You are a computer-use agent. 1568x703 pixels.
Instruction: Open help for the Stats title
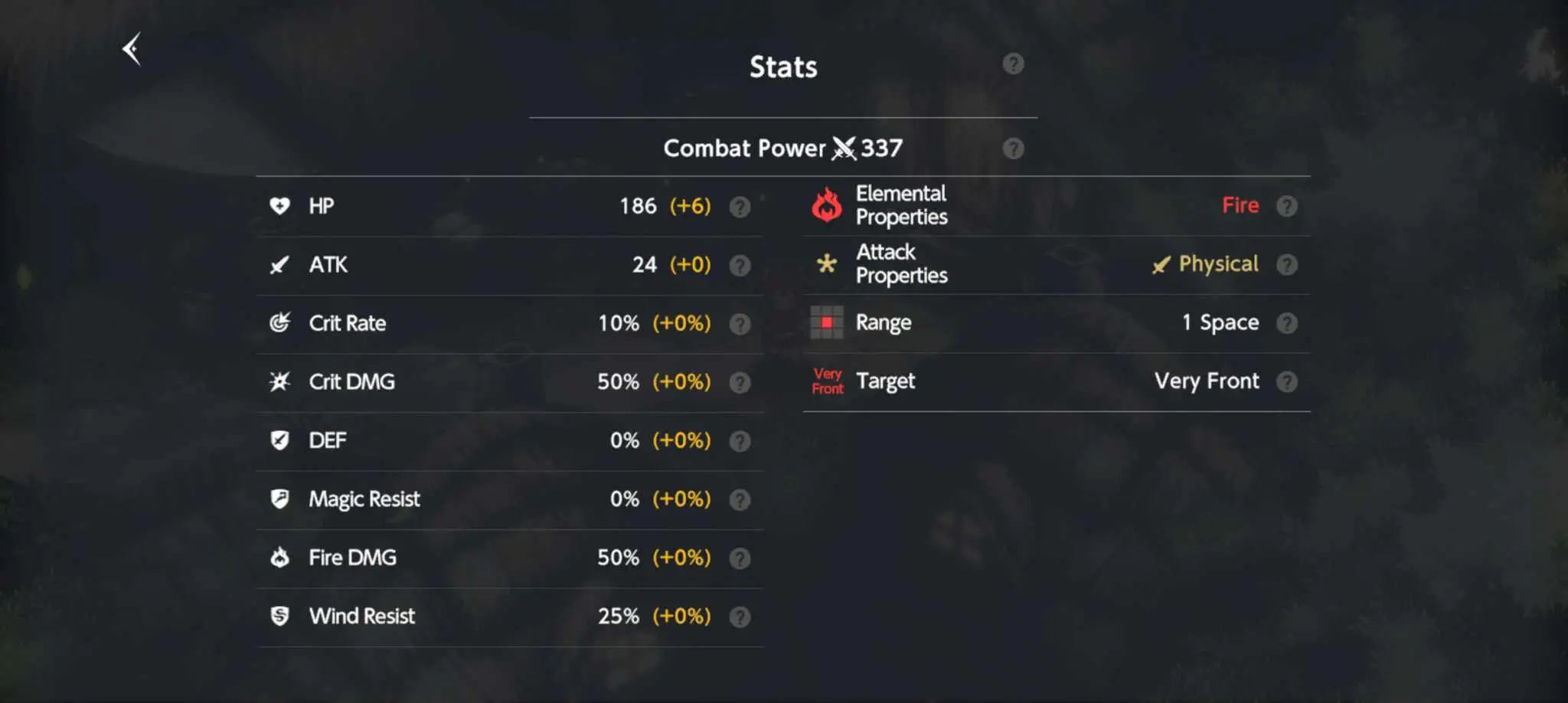(x=1013, y=64)
